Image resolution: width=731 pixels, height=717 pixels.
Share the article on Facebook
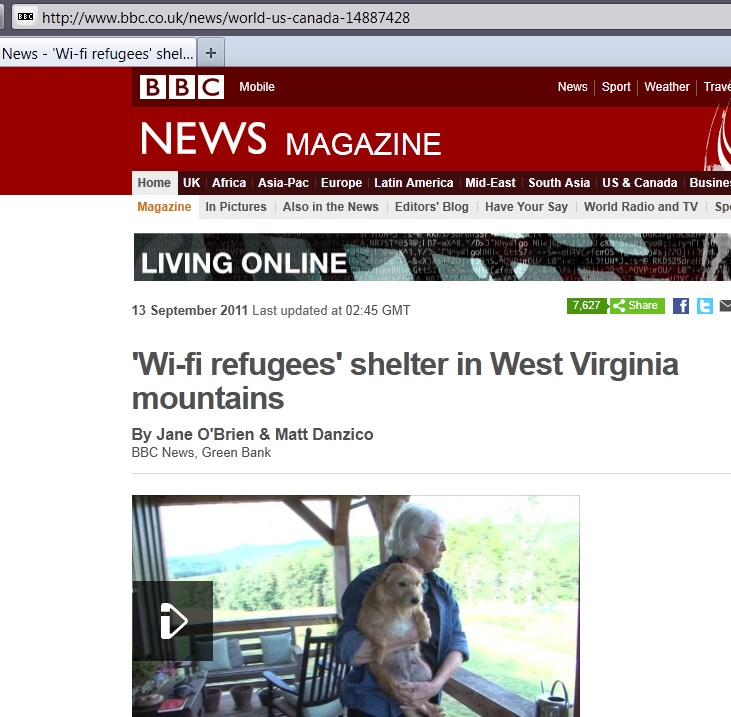coord(681,306)
